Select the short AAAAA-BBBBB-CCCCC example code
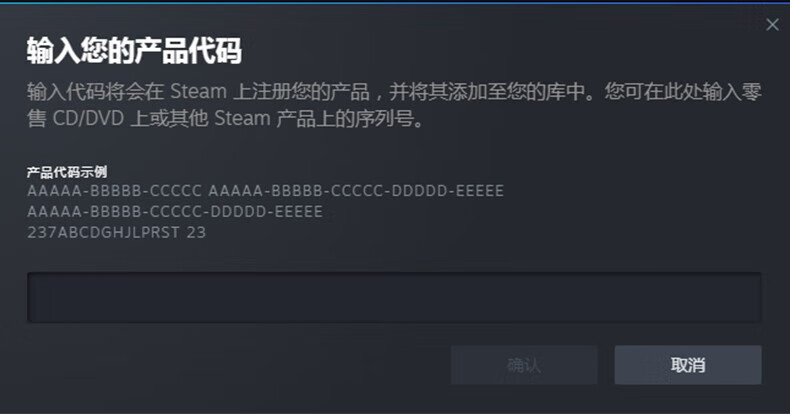Viewport: 790px width, 414px height. [114, 191]
